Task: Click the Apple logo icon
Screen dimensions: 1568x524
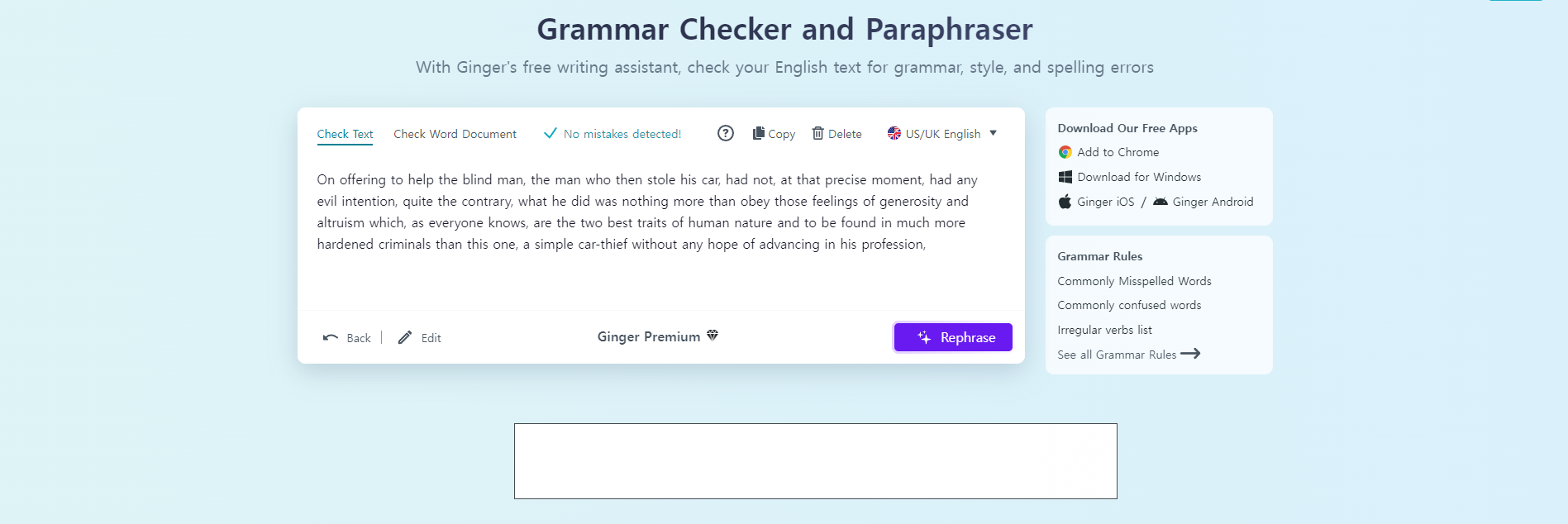Action: (x=1065, y=202)
